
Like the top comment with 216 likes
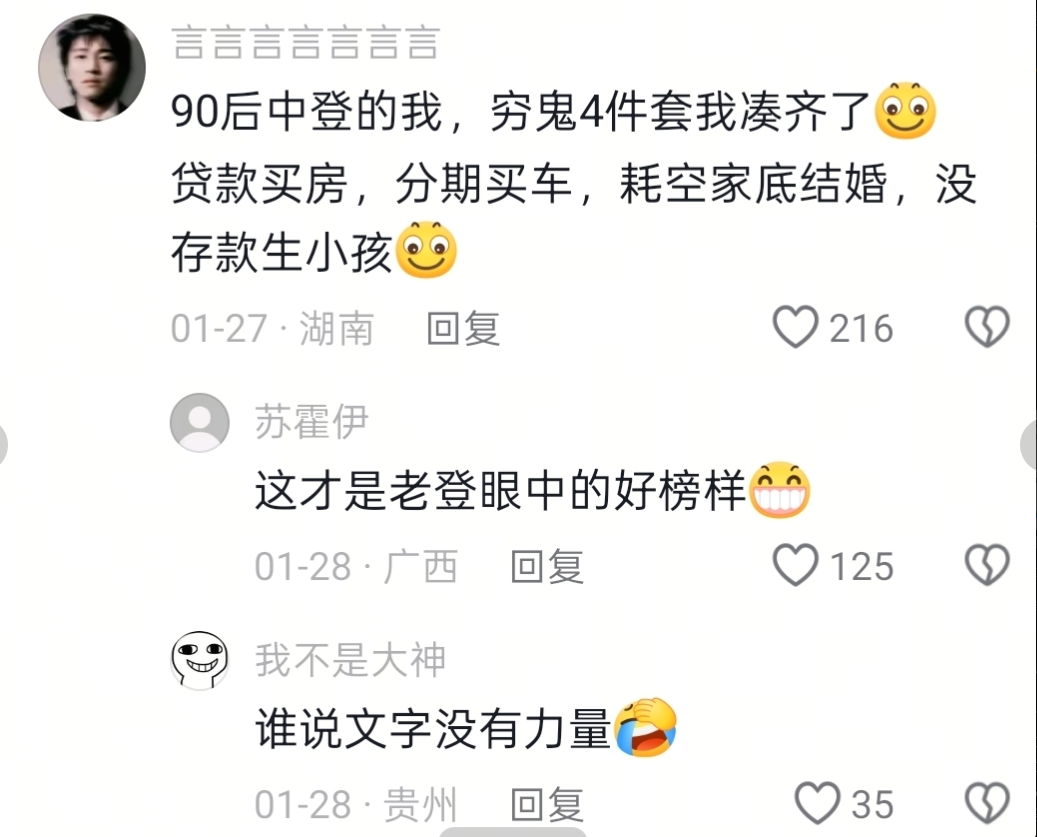796,327
